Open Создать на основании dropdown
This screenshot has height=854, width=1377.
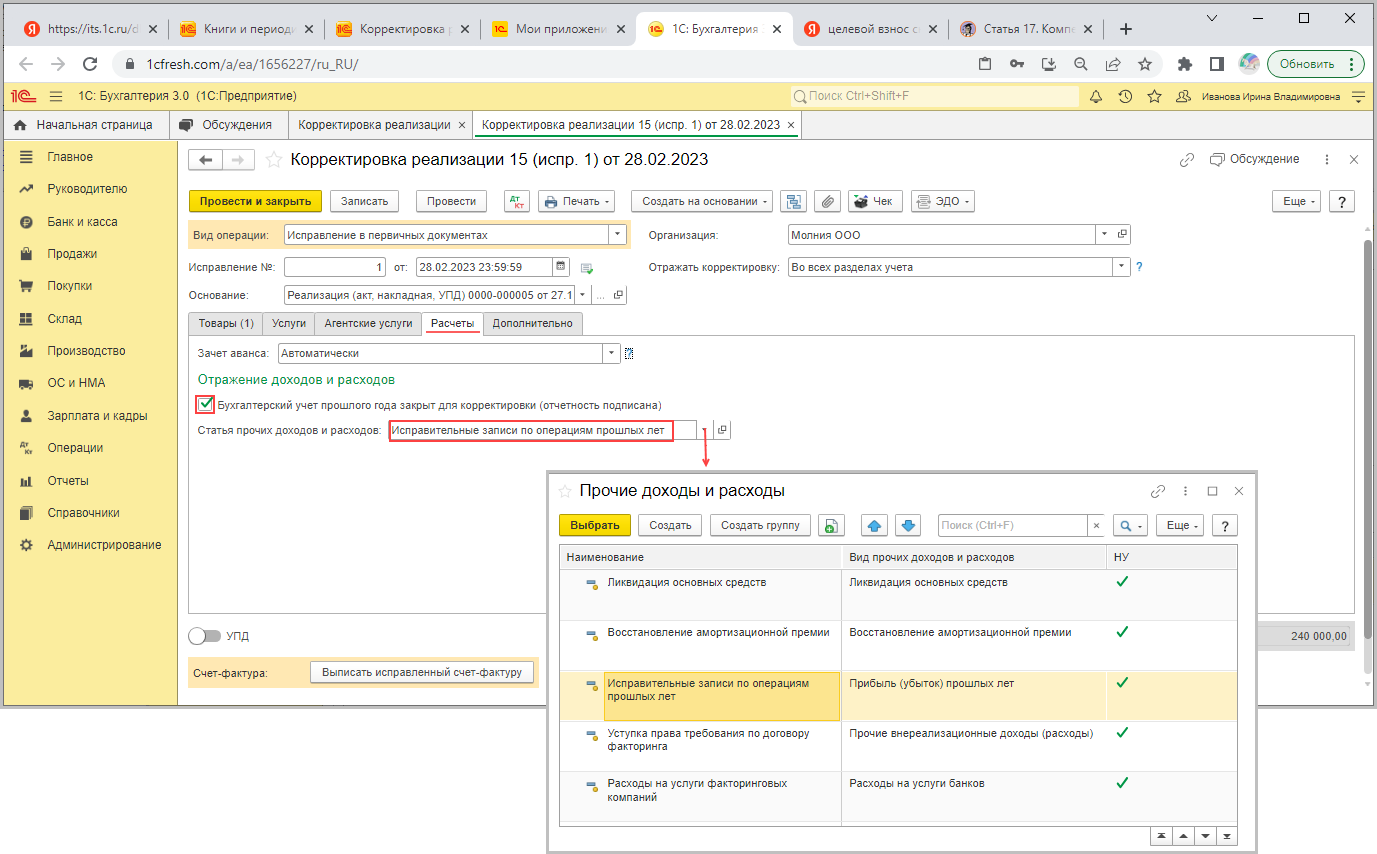click(x=701, y=201)
